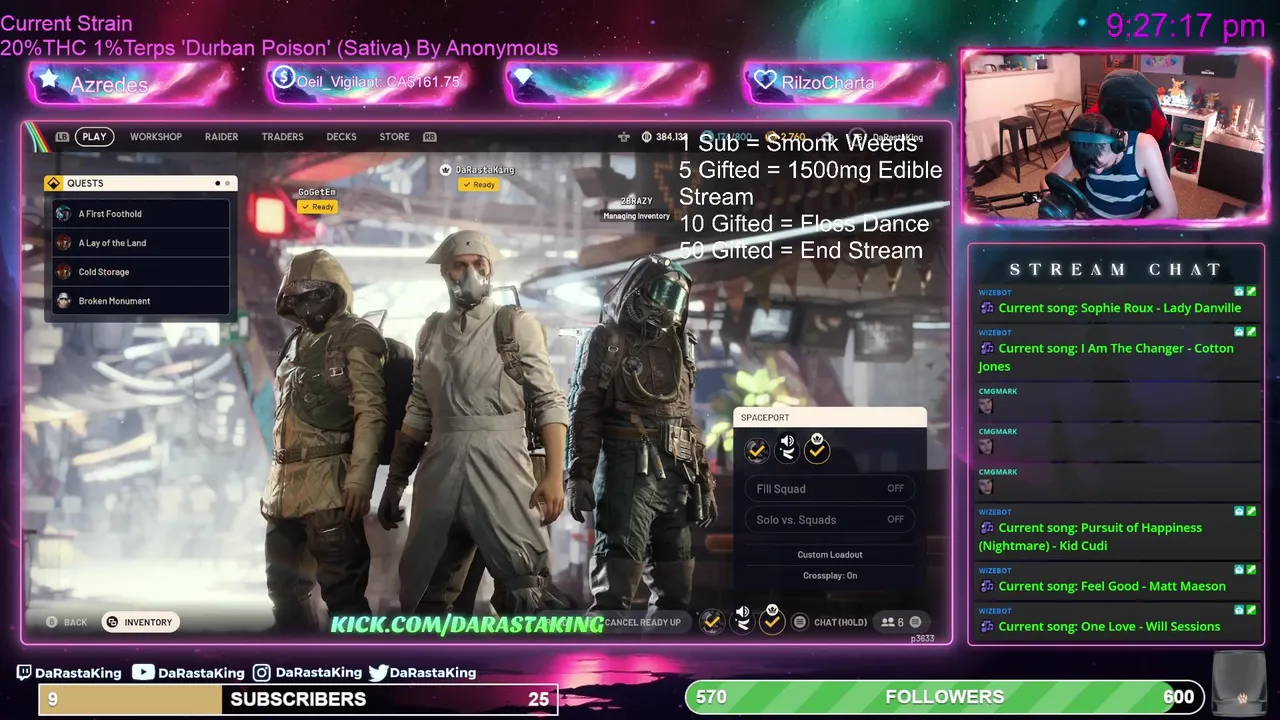
Task: Click the Broken Monument quest portrait icon
Action: click(63, 301)
